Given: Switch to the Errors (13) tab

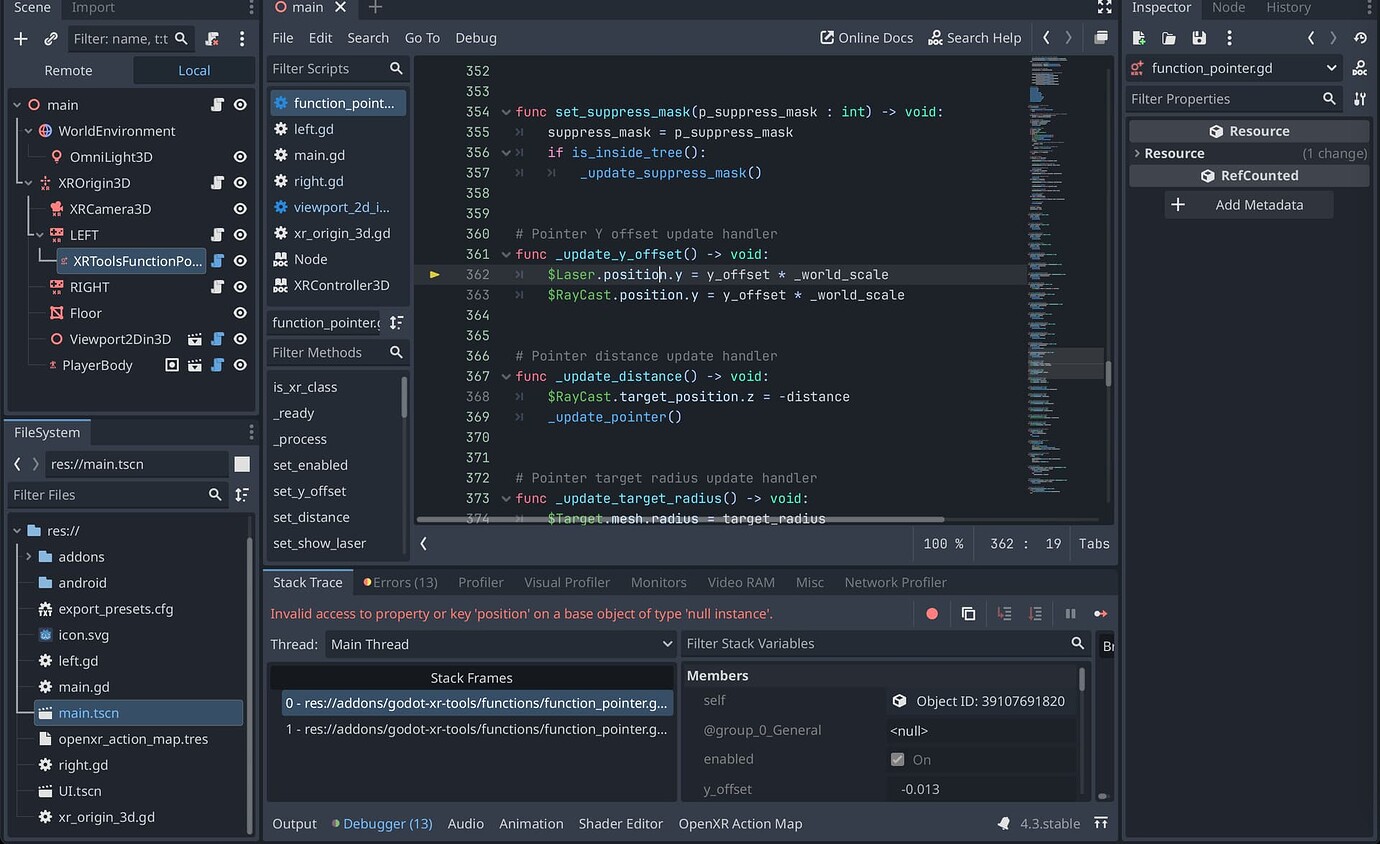Looking at the screenshot, I should tap(400, 582).
